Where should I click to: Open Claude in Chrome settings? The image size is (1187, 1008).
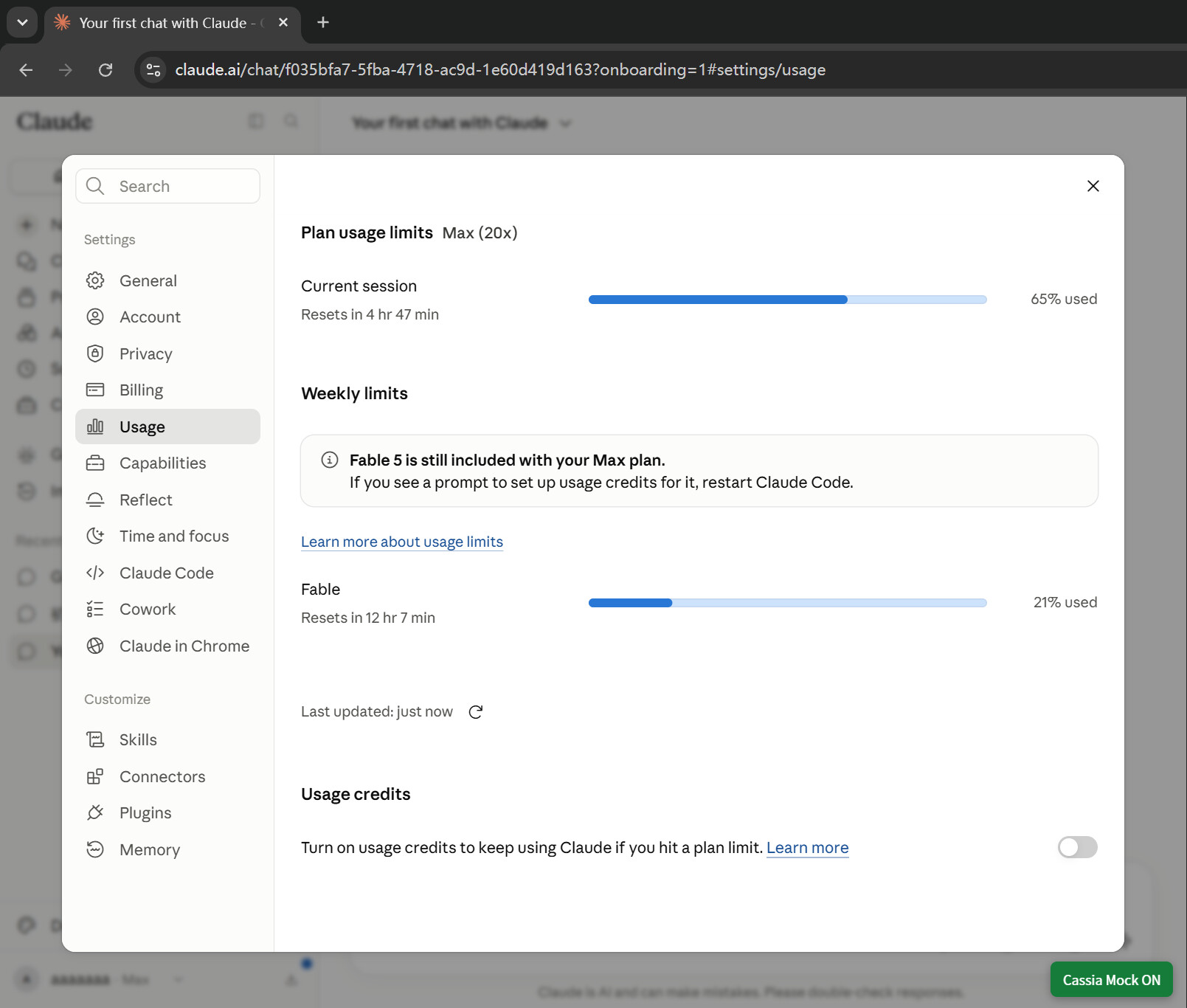[167, 646]
